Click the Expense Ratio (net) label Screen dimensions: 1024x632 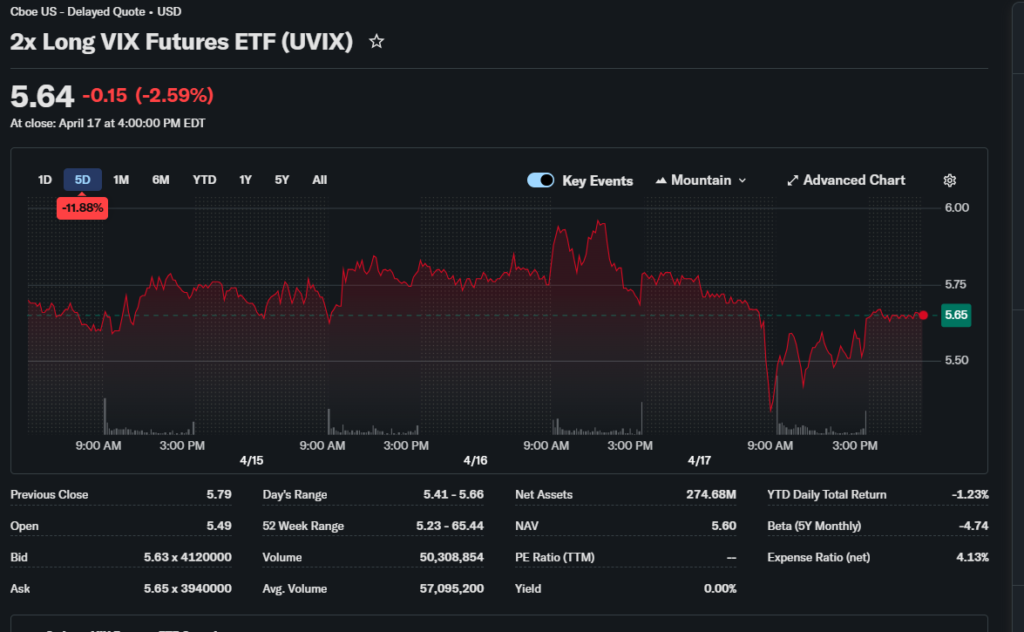pos(818,557)
